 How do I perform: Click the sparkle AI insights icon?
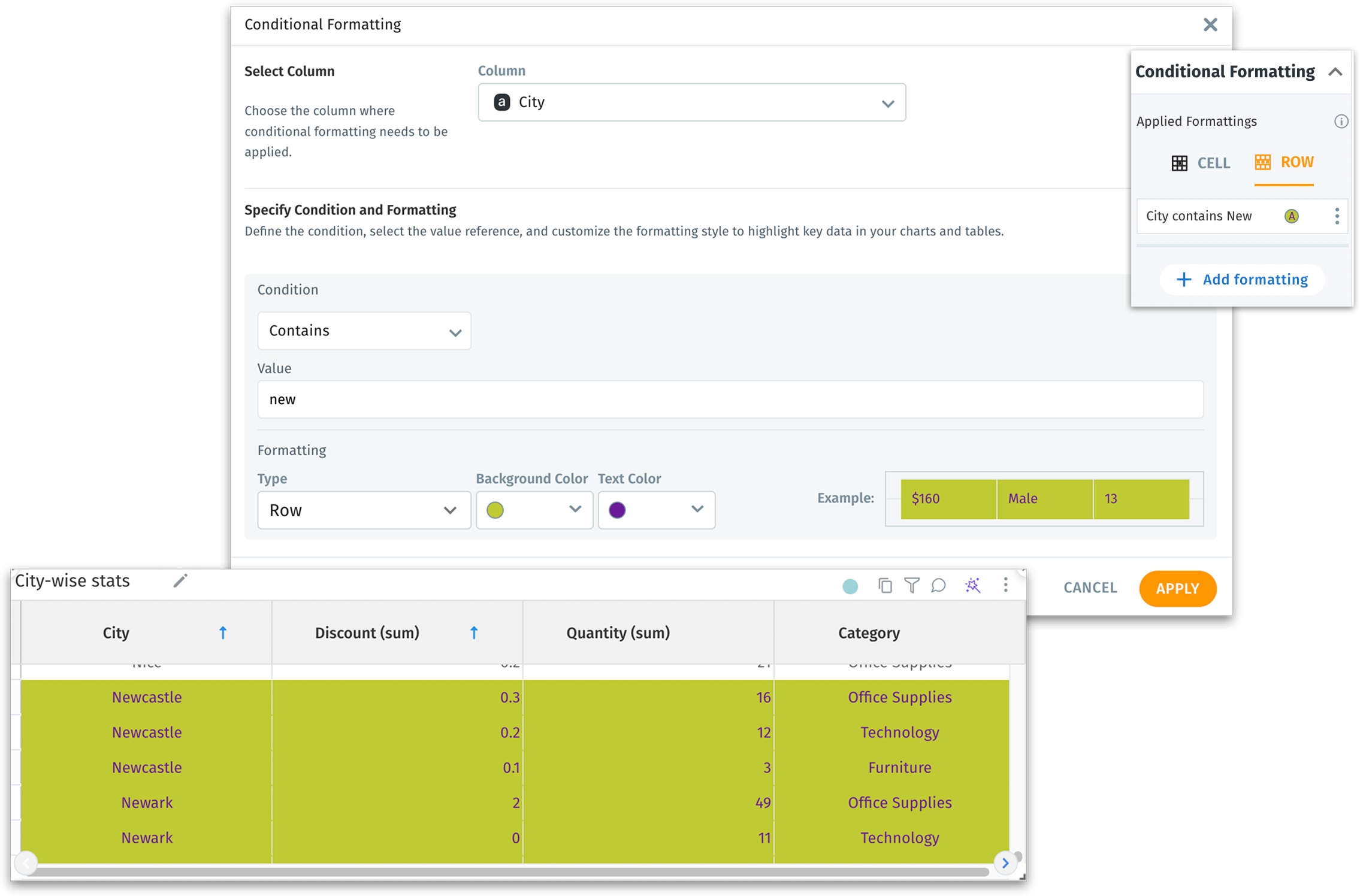pos(972,585)
